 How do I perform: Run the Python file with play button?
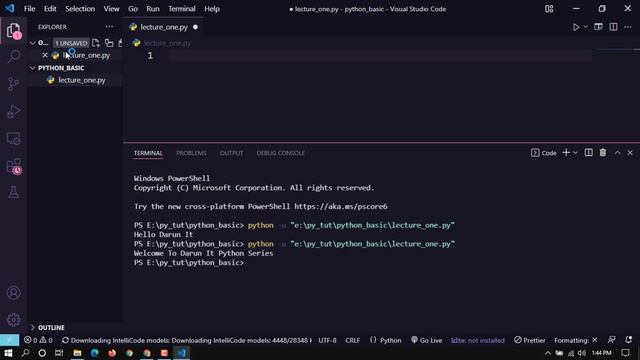click(x=576, y=27)
